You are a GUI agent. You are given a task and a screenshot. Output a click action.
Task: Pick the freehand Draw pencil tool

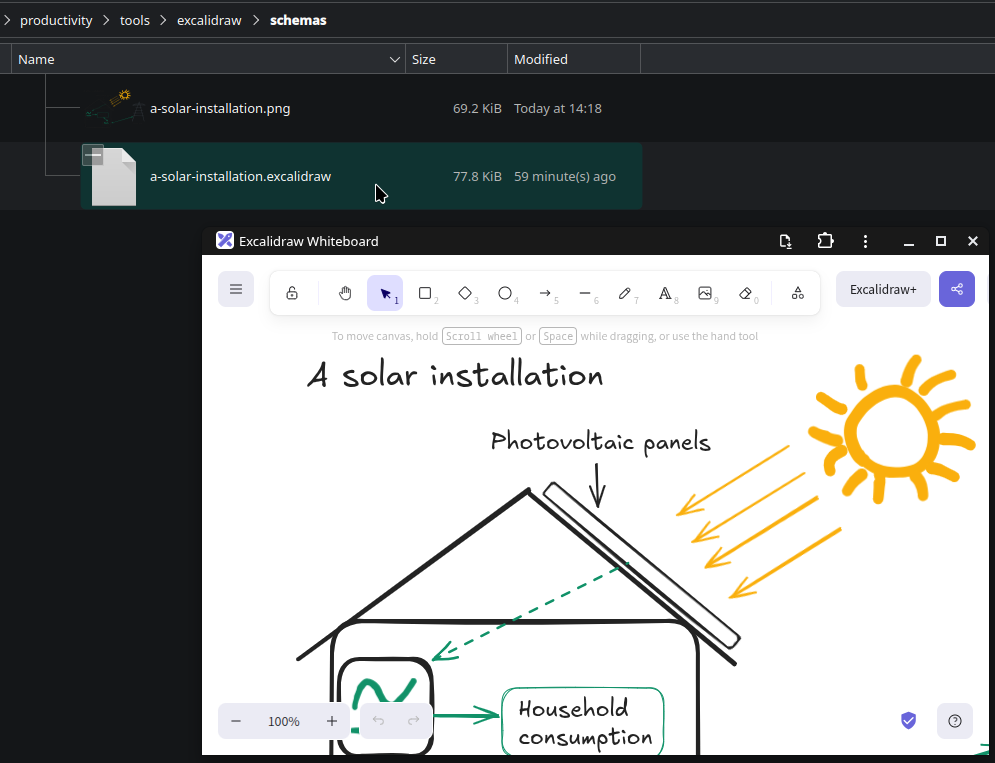(x=625, y=293)
